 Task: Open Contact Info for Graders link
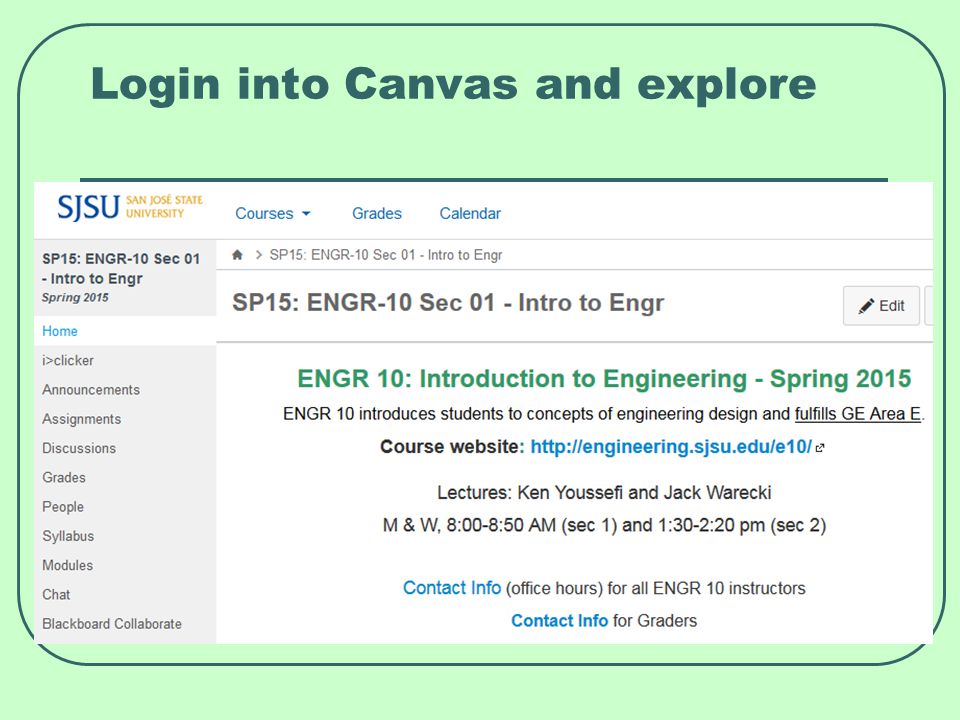point(560,621)
